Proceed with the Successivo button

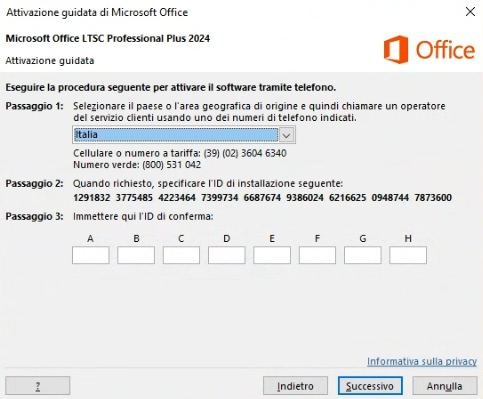[370, 386]
